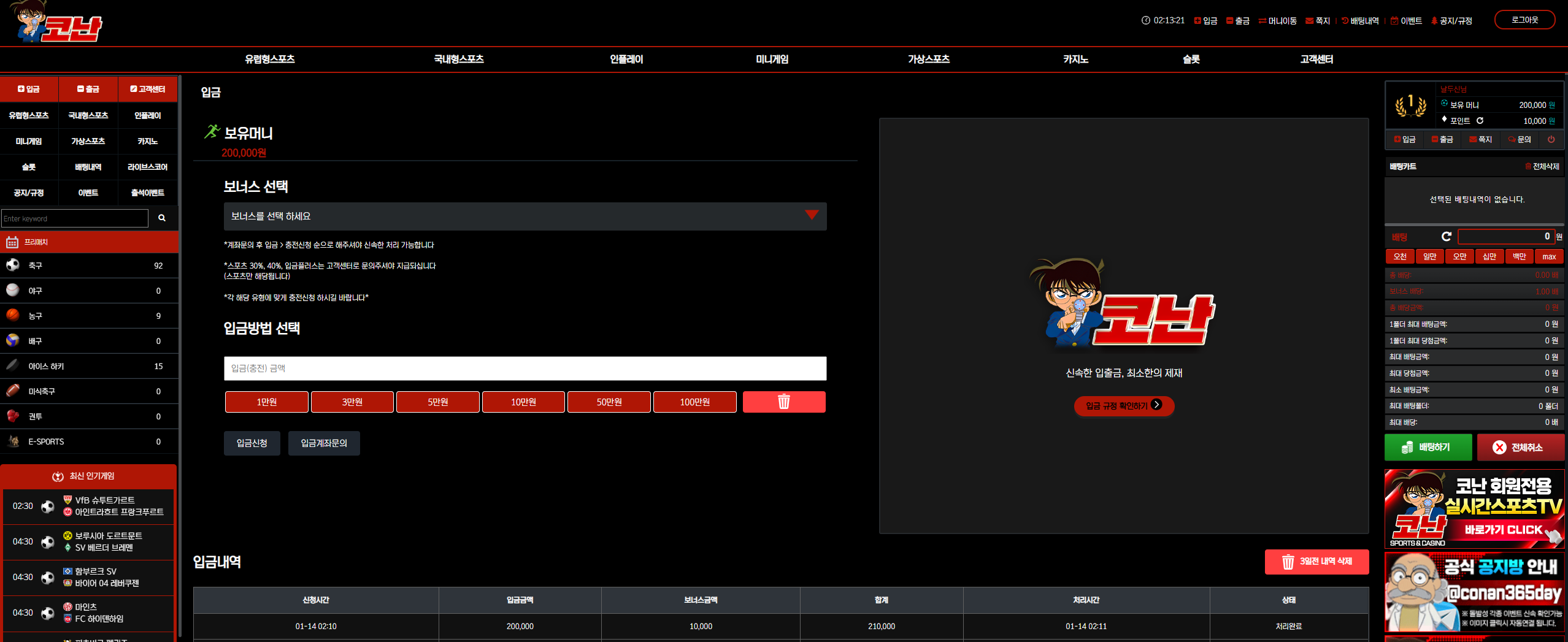Viewport: 1568px width, 642px height.
Task: Open the 미니게임 top navigation menu
Action: 772,59
